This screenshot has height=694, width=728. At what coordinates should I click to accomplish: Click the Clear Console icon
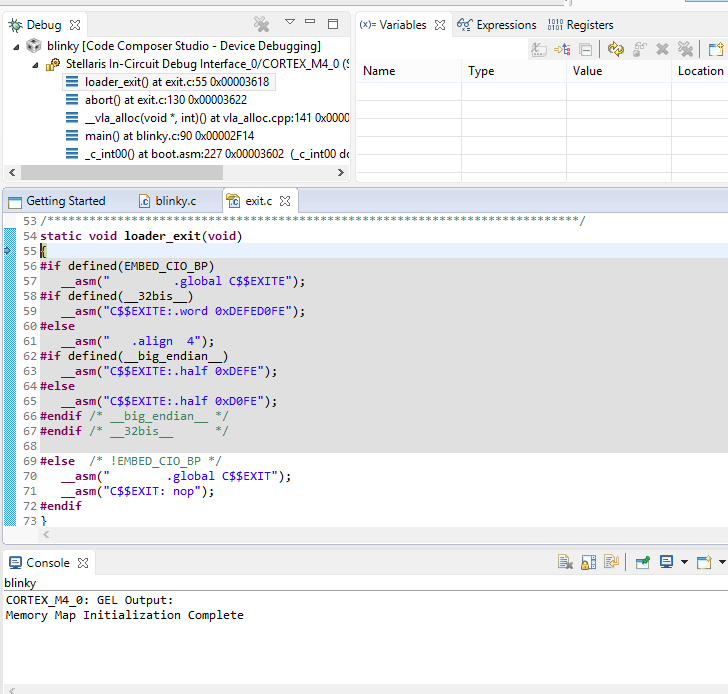tap(565, 562)
